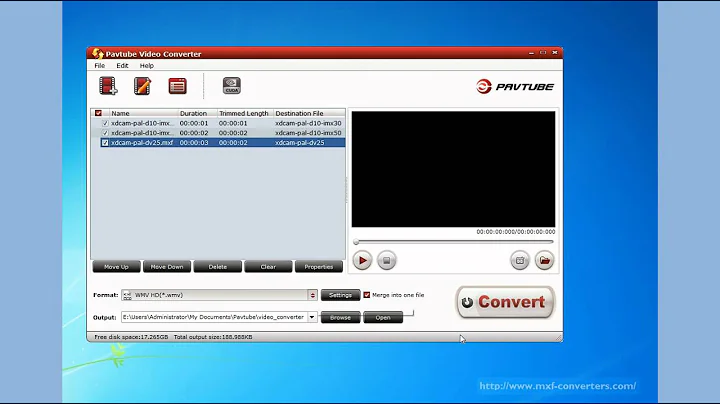Click the Move Up button
The image size is (720, 404).
[x=116, y=267]
